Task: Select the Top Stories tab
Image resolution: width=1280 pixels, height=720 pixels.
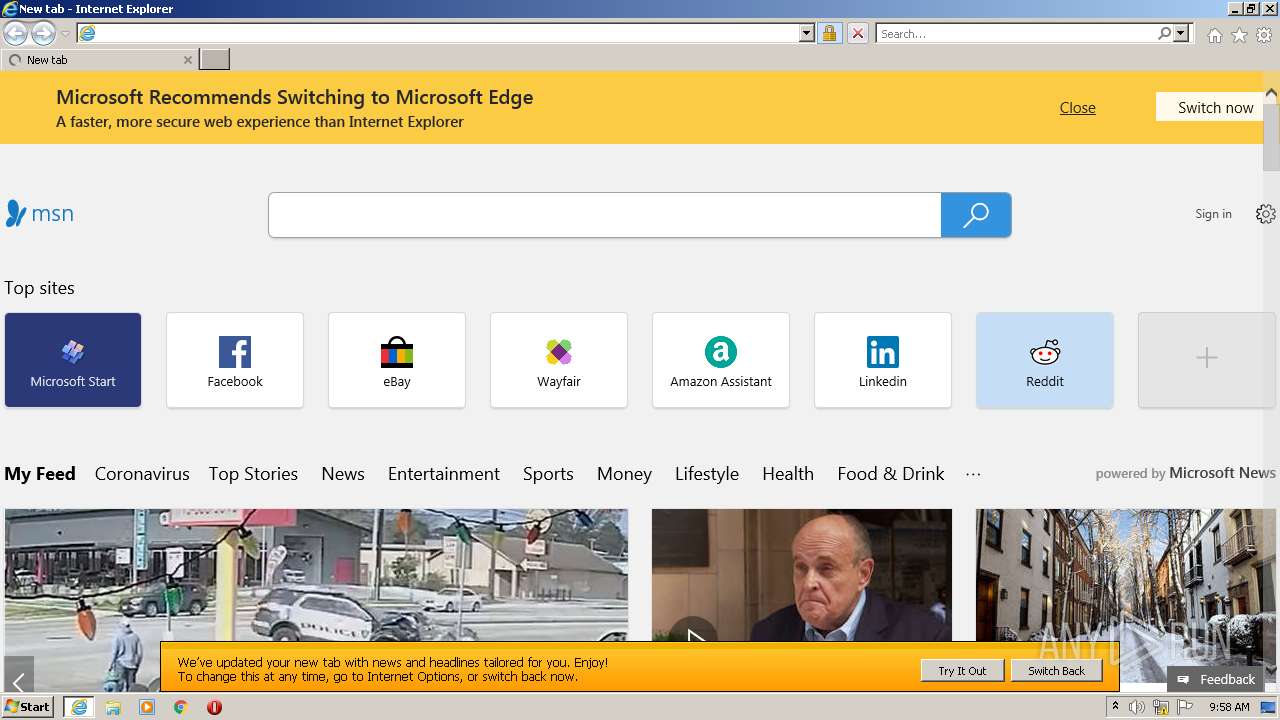Action: pos(253,474)
